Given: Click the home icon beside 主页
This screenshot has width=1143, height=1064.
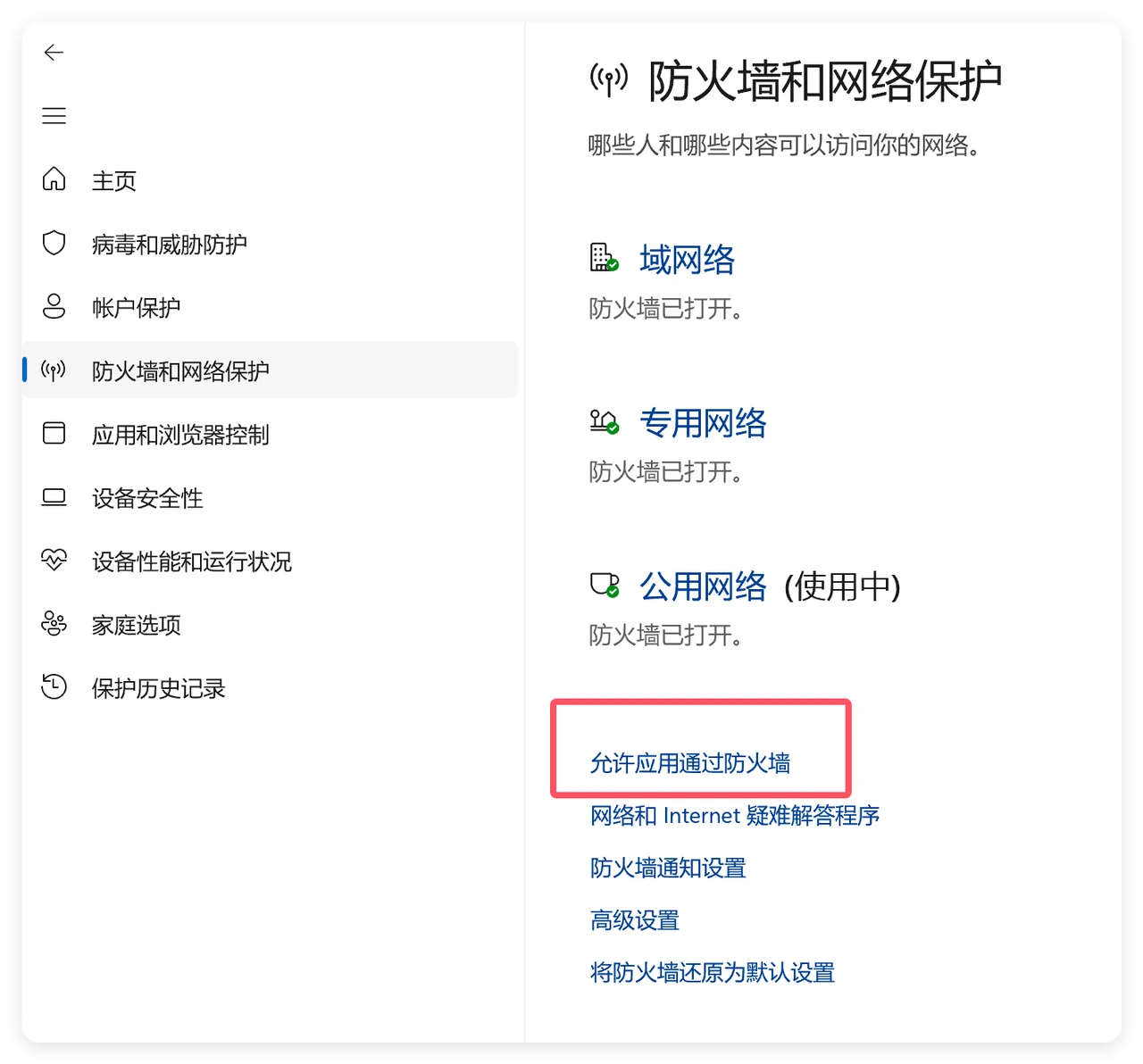Looking at the screenshot, I should point(54,179).
